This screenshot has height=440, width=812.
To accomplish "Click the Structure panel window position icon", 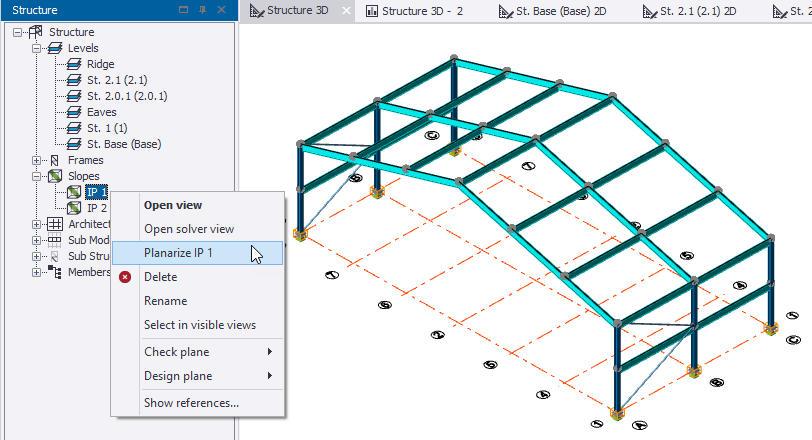I will [181, 10].
